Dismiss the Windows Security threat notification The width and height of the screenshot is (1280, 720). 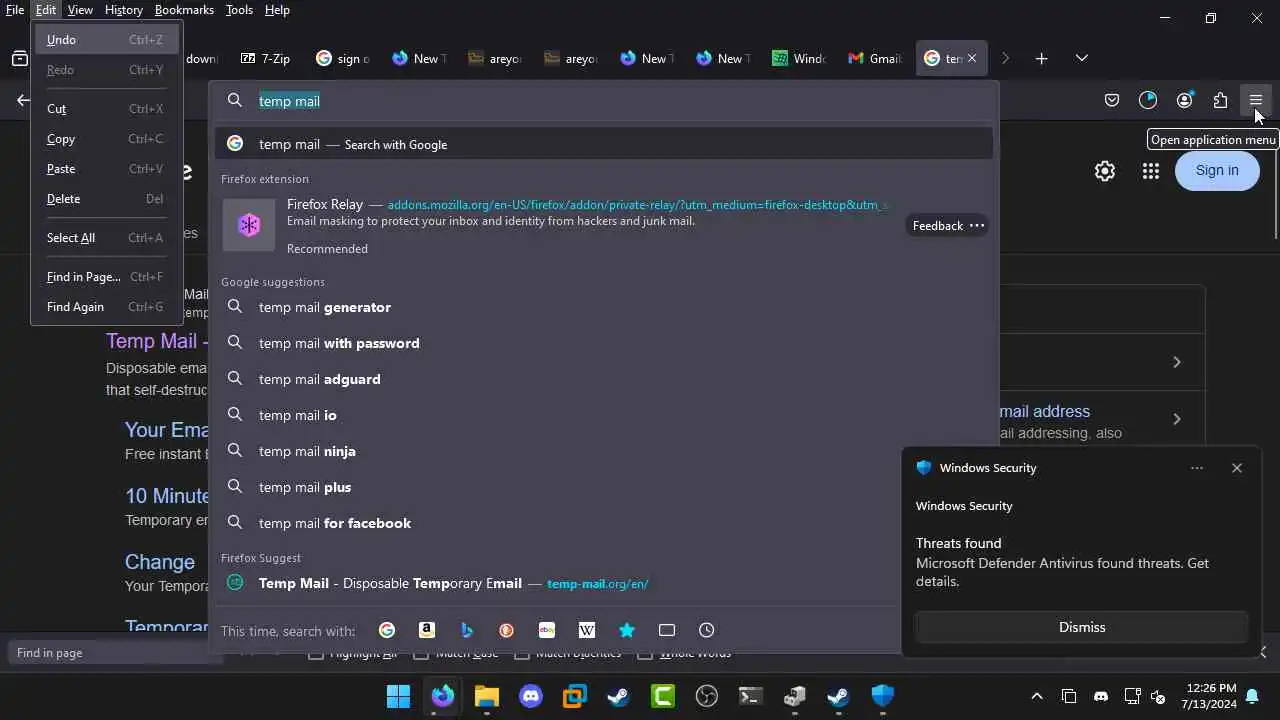(1082, 627)
